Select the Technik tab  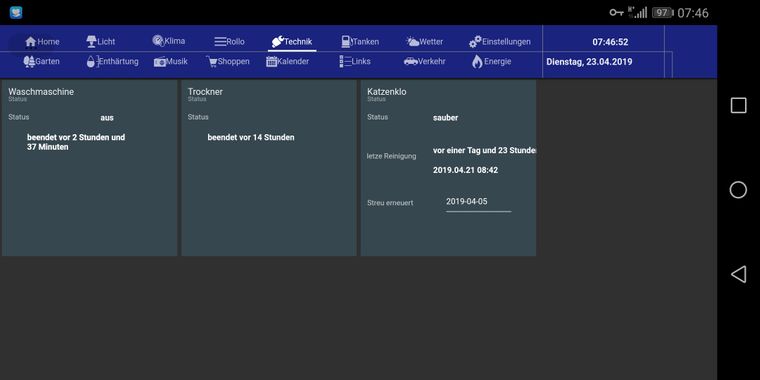(292, 42)
